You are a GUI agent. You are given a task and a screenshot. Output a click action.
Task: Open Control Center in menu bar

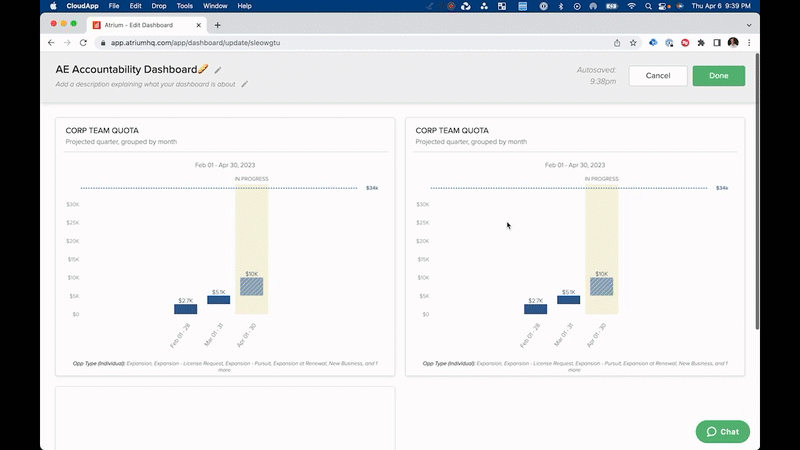pyautogui.click(x=663, y=6)
